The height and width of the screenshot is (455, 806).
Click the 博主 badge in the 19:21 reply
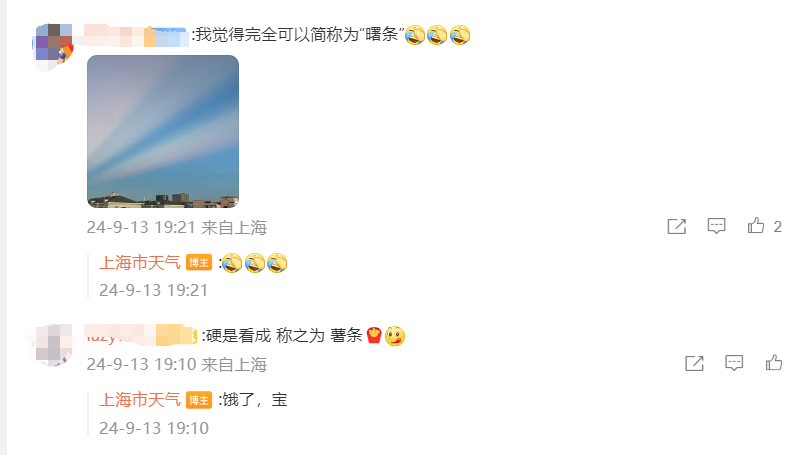tap(199, 263)
